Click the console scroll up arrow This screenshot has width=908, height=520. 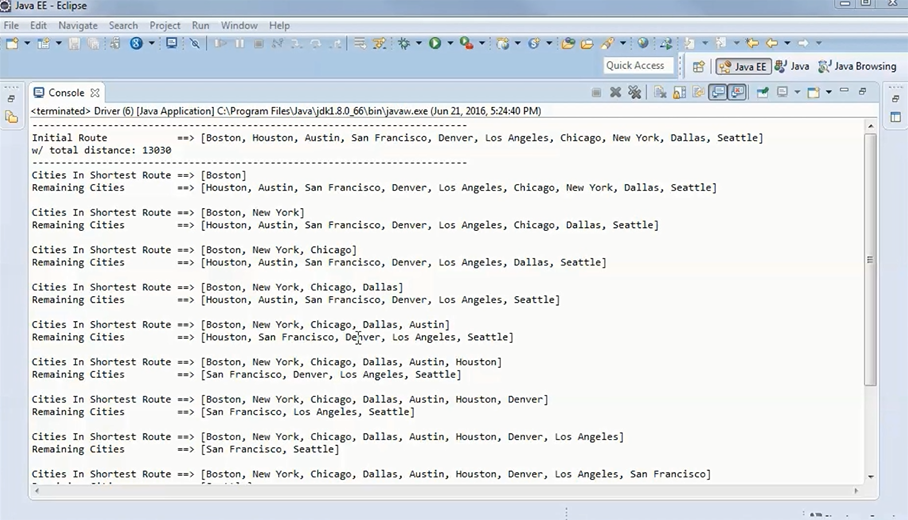[871, 126]
